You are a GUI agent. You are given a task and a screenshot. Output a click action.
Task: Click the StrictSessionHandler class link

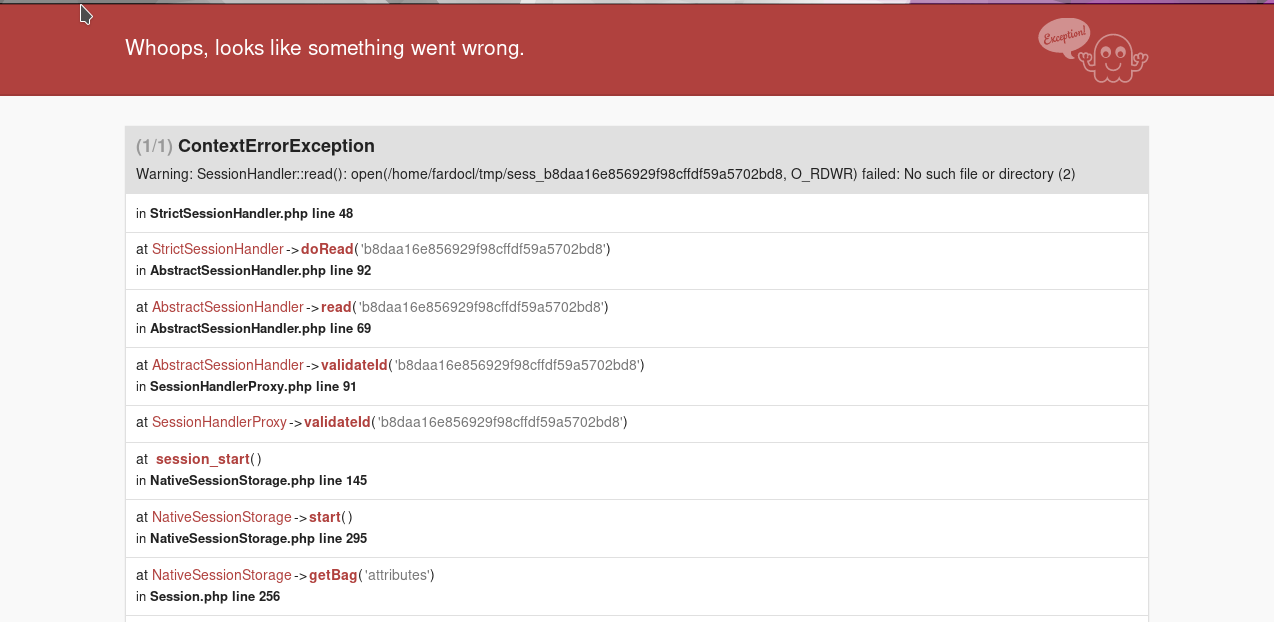click(218, 249)
